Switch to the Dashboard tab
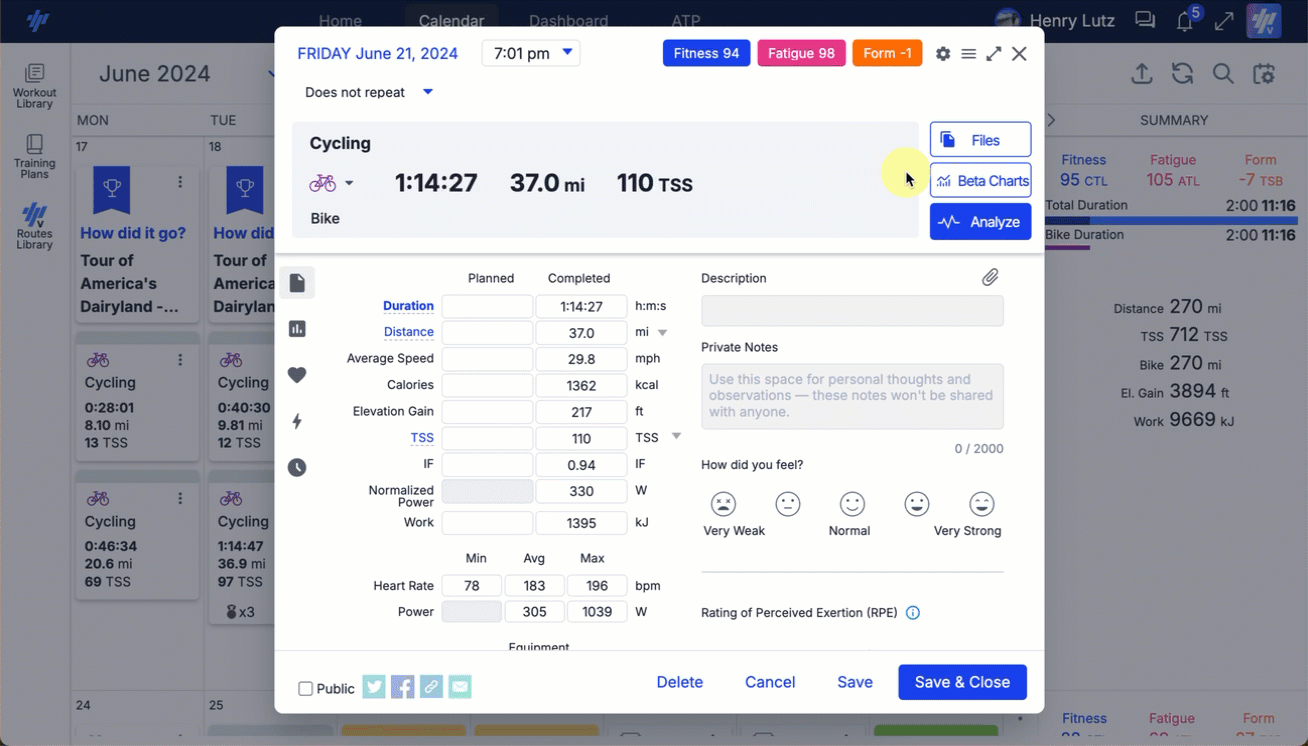 568,21
